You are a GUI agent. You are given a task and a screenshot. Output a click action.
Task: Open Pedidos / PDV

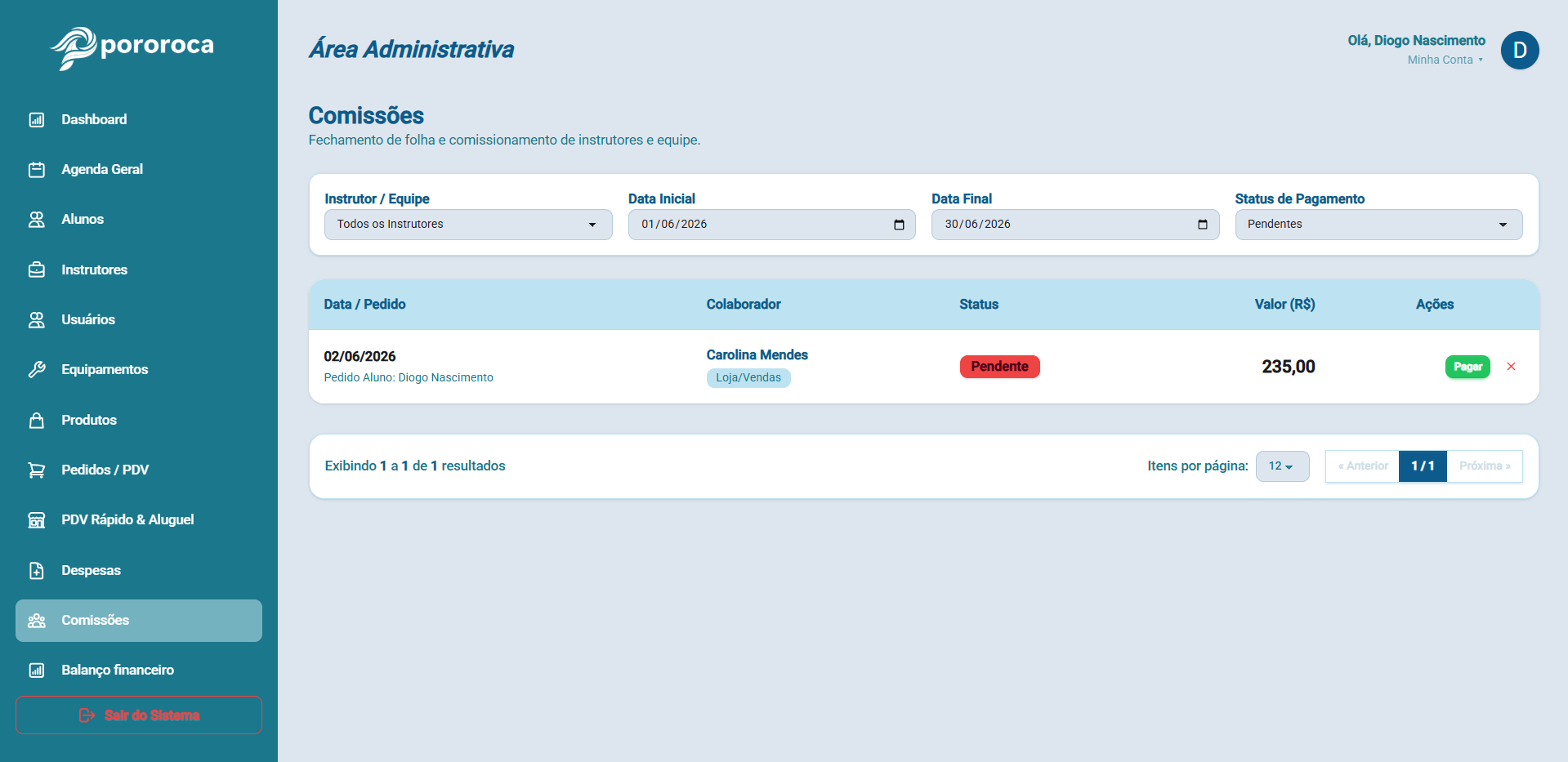[x=139, y=470]
